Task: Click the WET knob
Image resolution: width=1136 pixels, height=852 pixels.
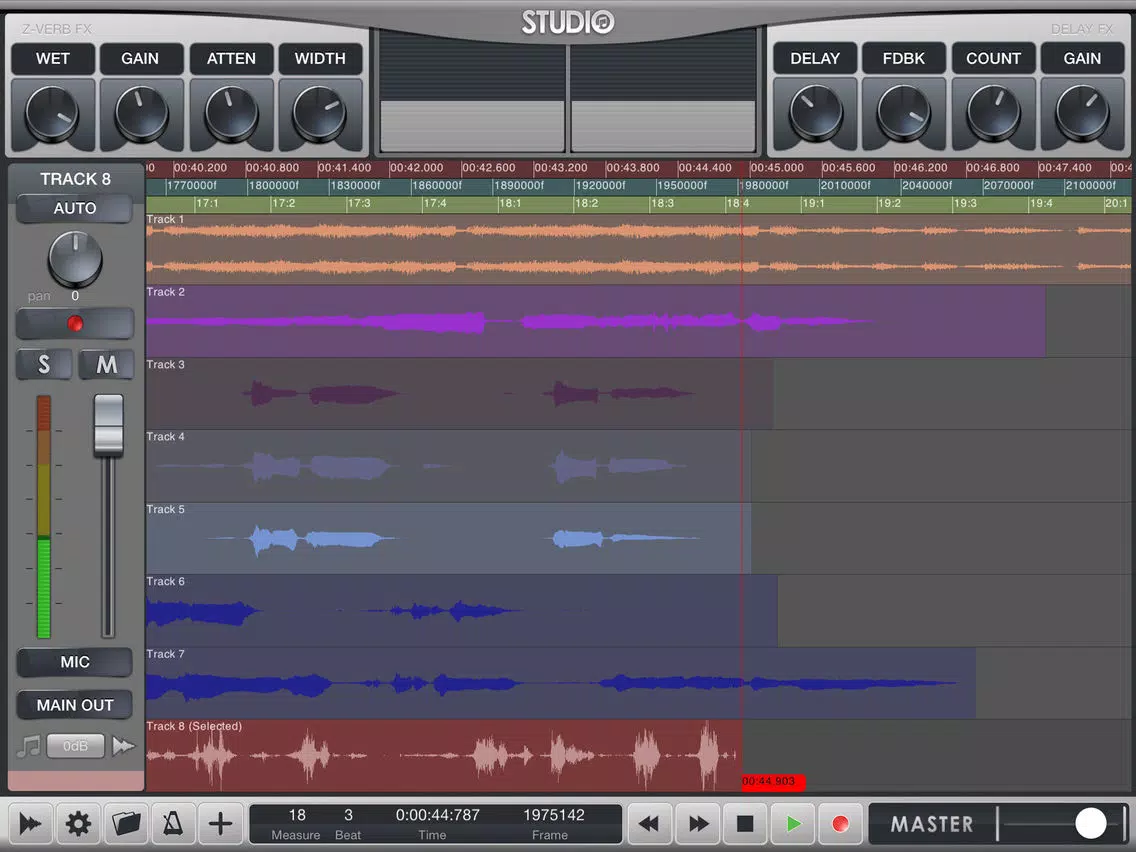Action: (52, 114)
